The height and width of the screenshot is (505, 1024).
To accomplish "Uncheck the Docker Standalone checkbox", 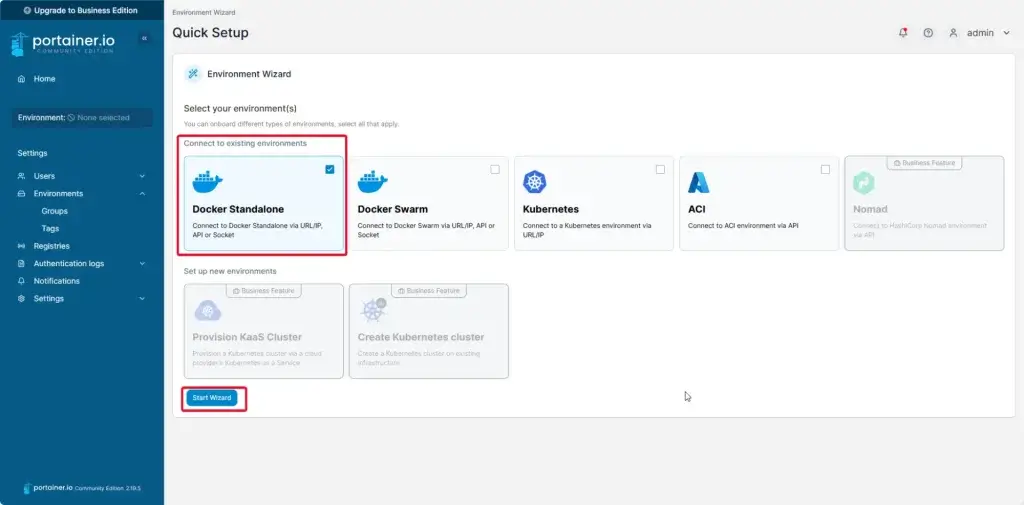I will point(330,169).
